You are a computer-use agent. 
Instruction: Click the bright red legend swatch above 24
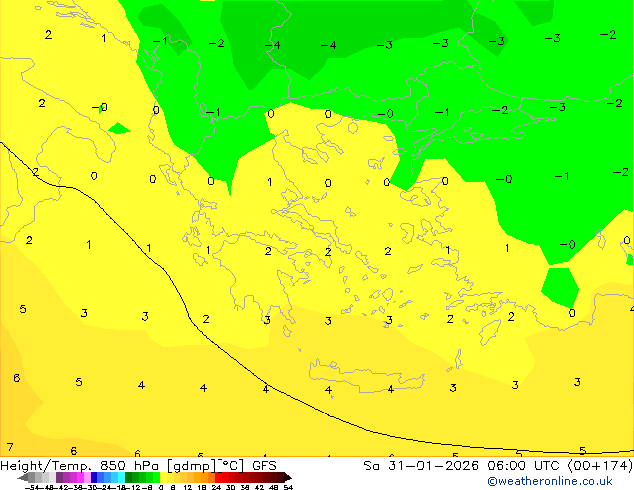(219, 477)
